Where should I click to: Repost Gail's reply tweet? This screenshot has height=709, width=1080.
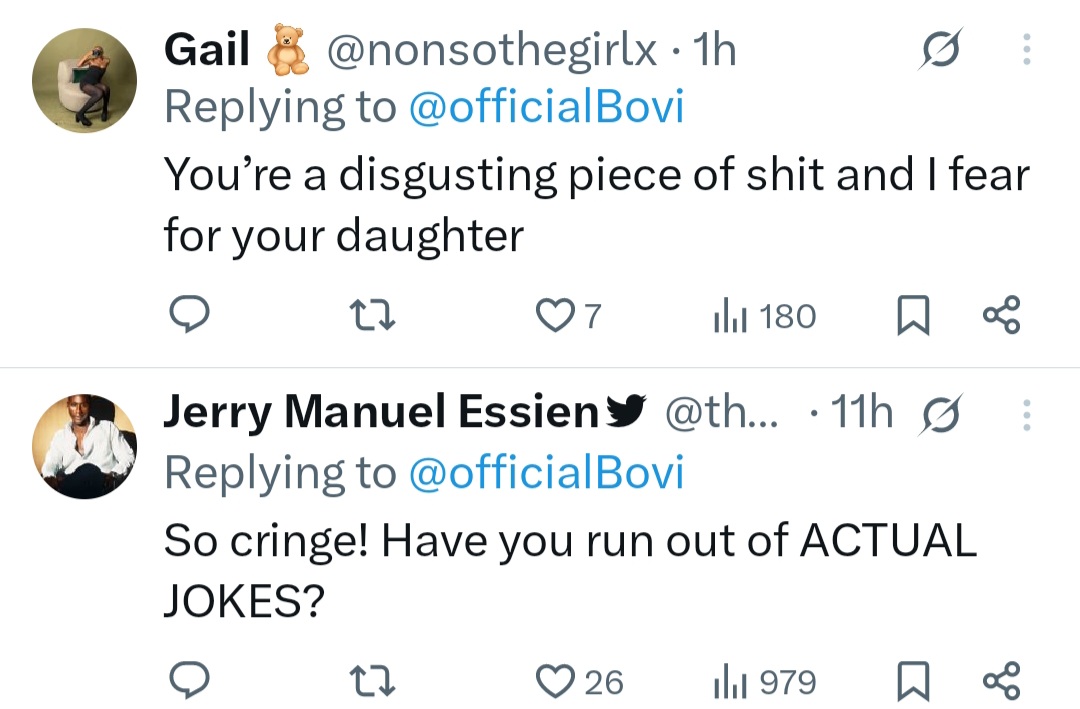[x=374, y=316]
